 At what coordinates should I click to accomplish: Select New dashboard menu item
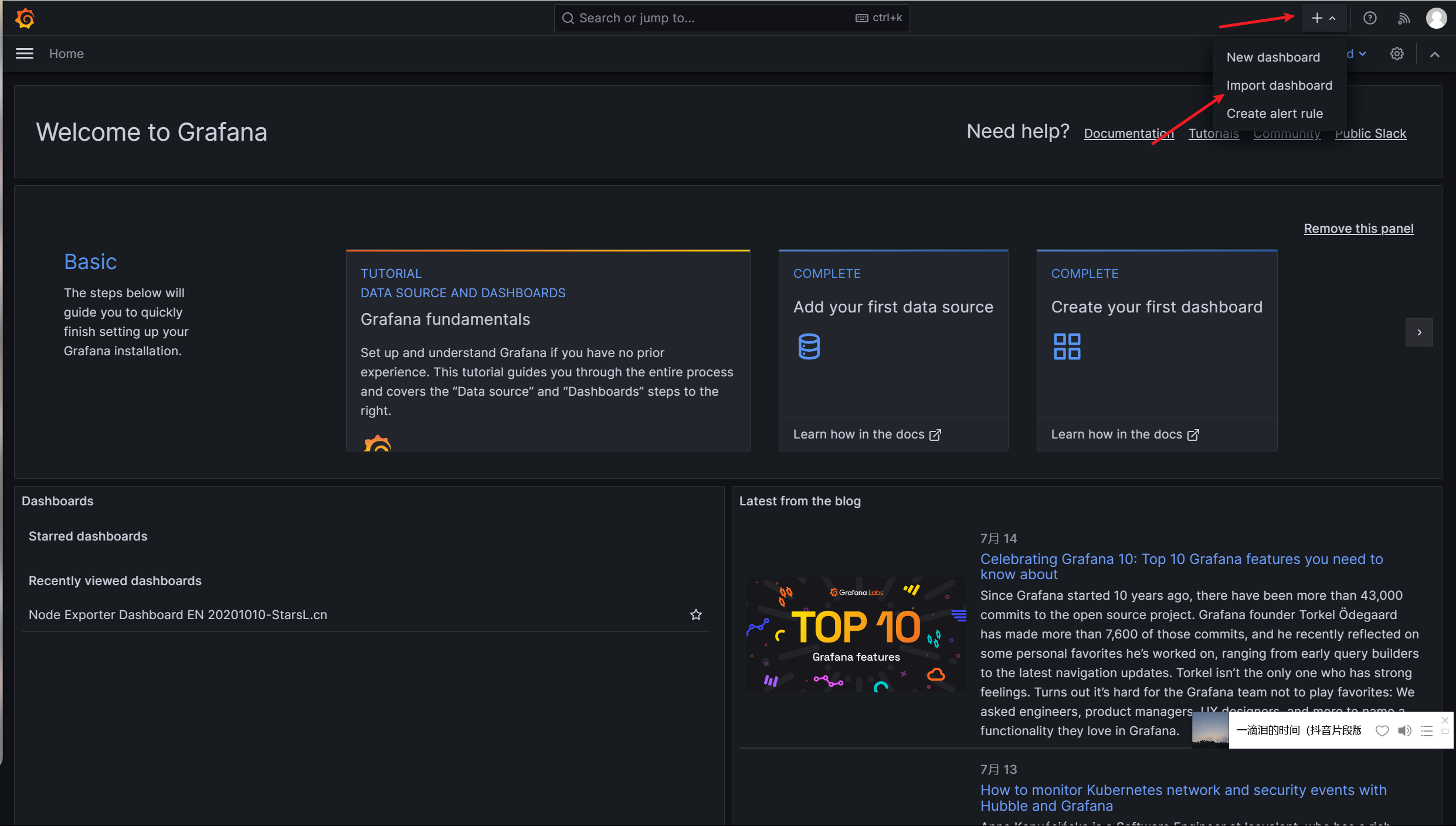[x=1273, y=57]
